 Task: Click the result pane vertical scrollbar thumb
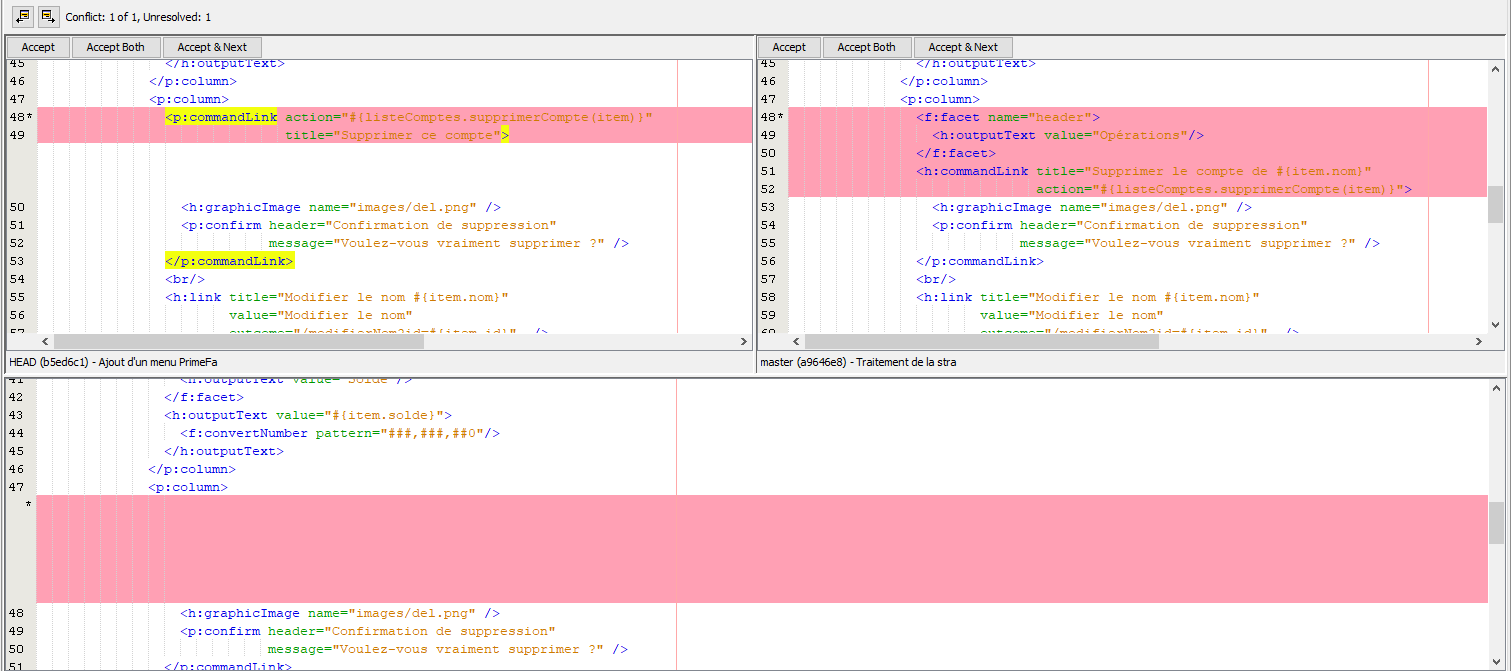point(1495,521)
